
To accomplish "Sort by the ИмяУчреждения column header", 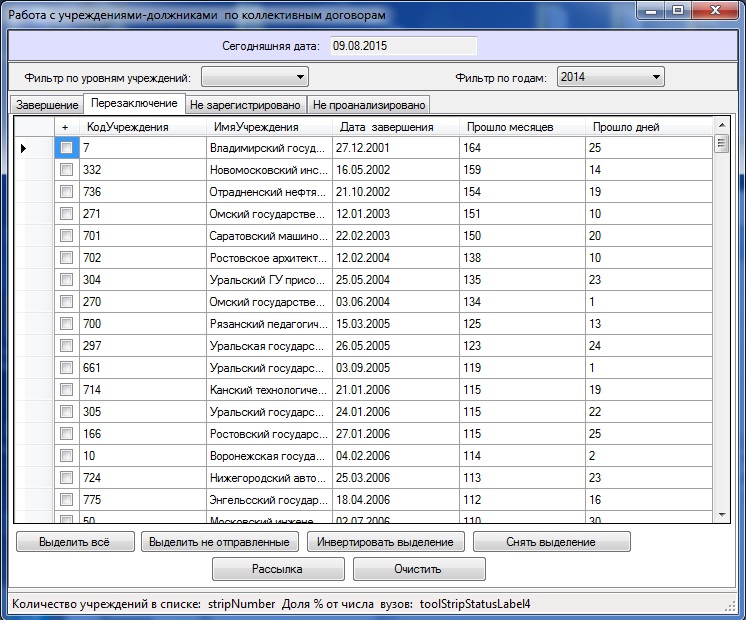I will (269, 127).
